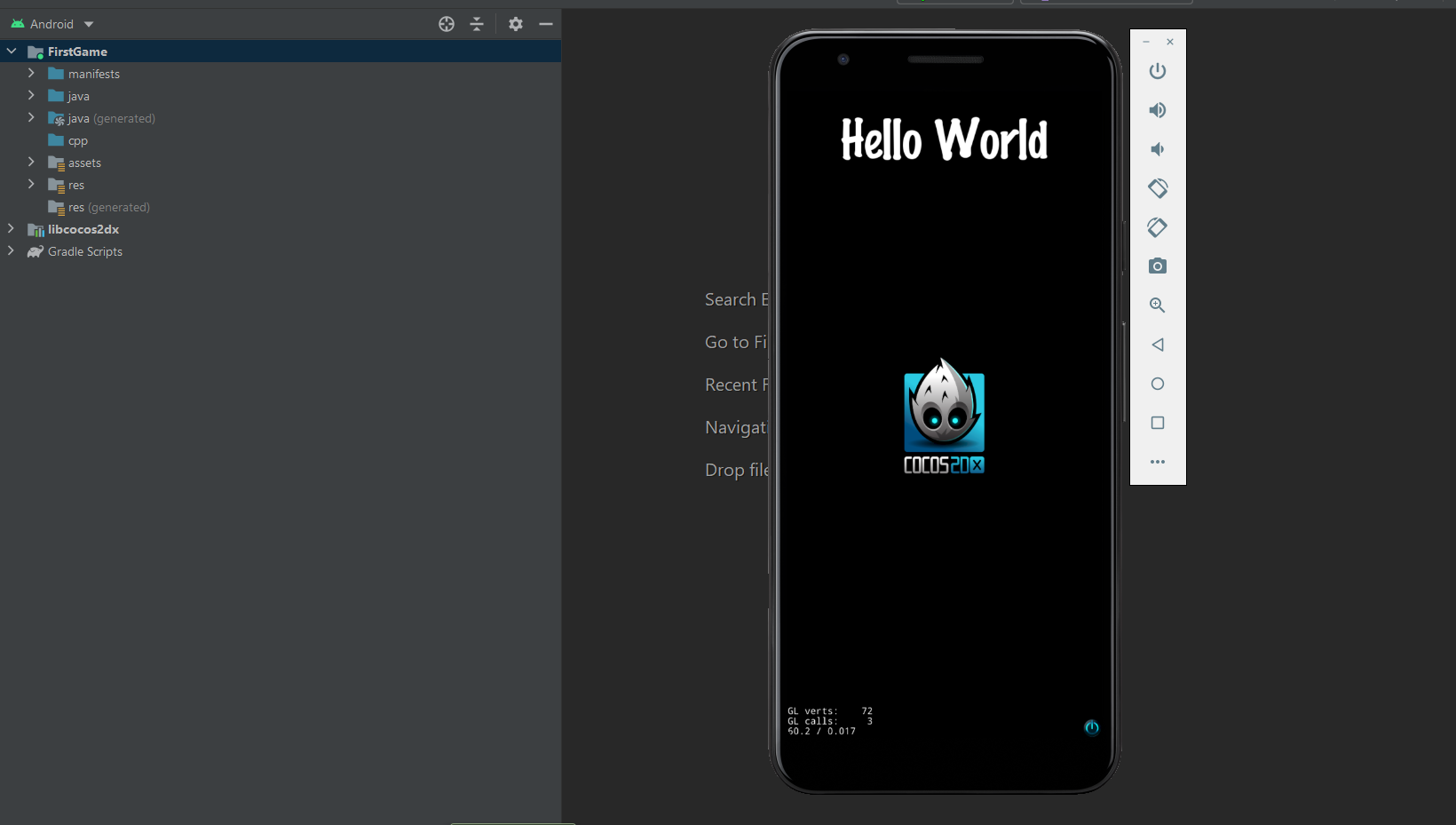Open emulator extended controls (three dots)
1456x825 pixels.
point(1157,462)
